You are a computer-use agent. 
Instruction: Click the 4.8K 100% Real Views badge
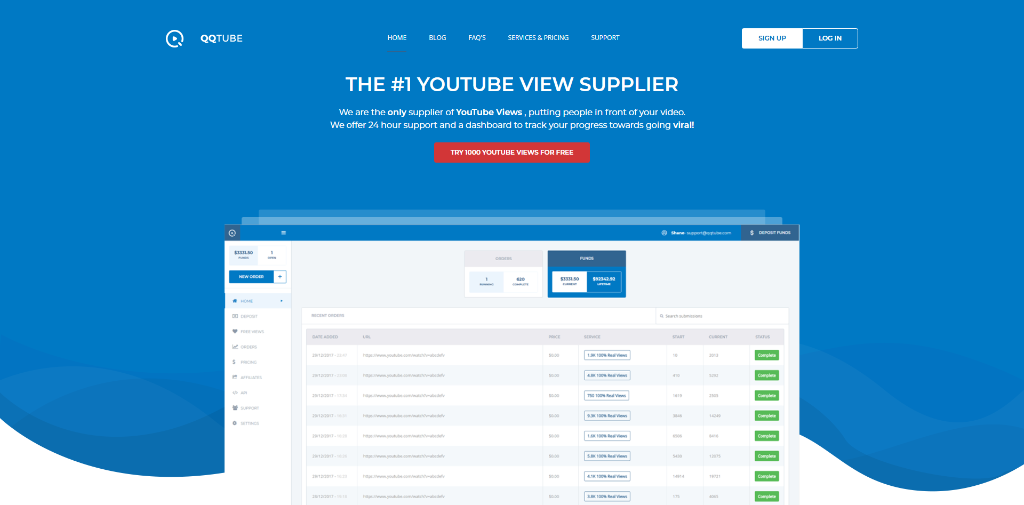tap(607, 376)
